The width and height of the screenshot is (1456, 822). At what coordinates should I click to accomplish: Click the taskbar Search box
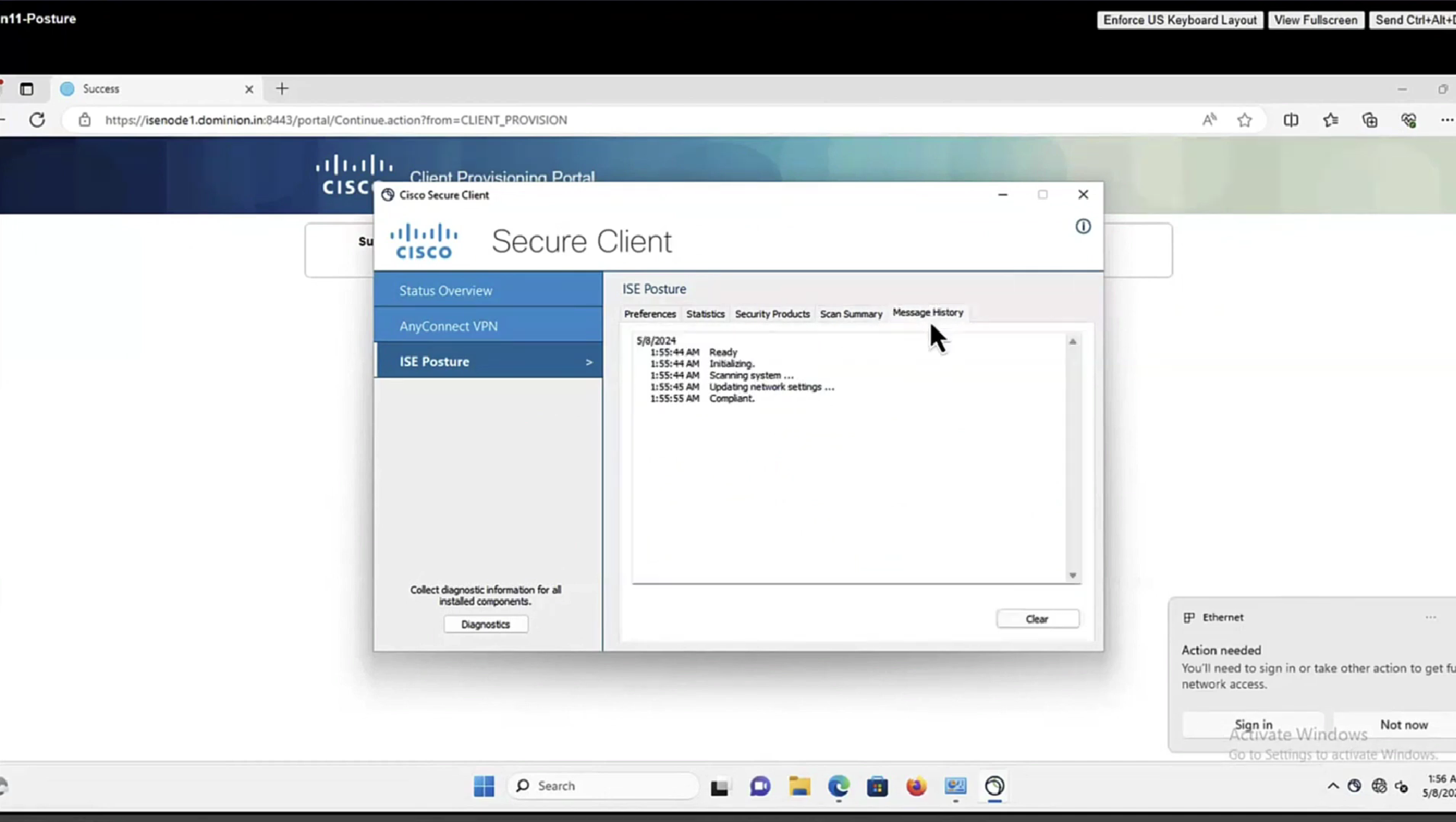tap(603, 786)
